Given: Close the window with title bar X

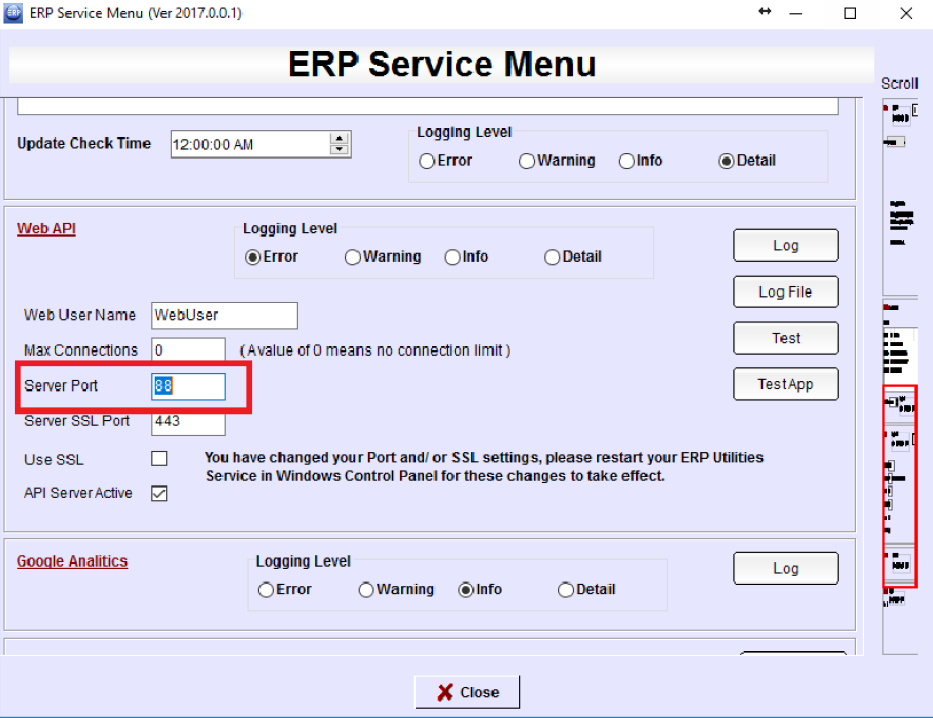Looking at the screenshot, I should [x=906, y=13].
